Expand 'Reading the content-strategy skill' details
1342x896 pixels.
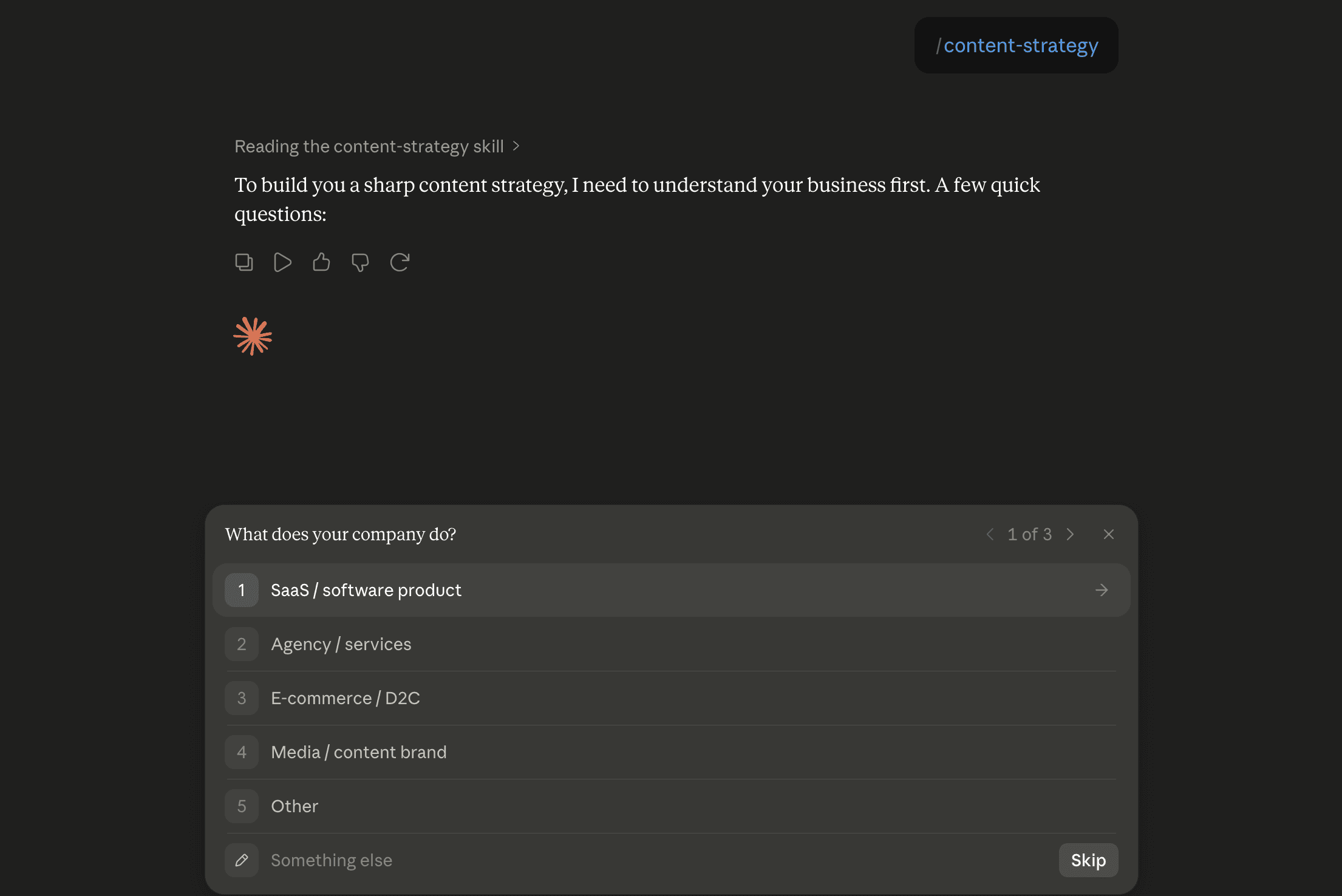pos(376,146)
